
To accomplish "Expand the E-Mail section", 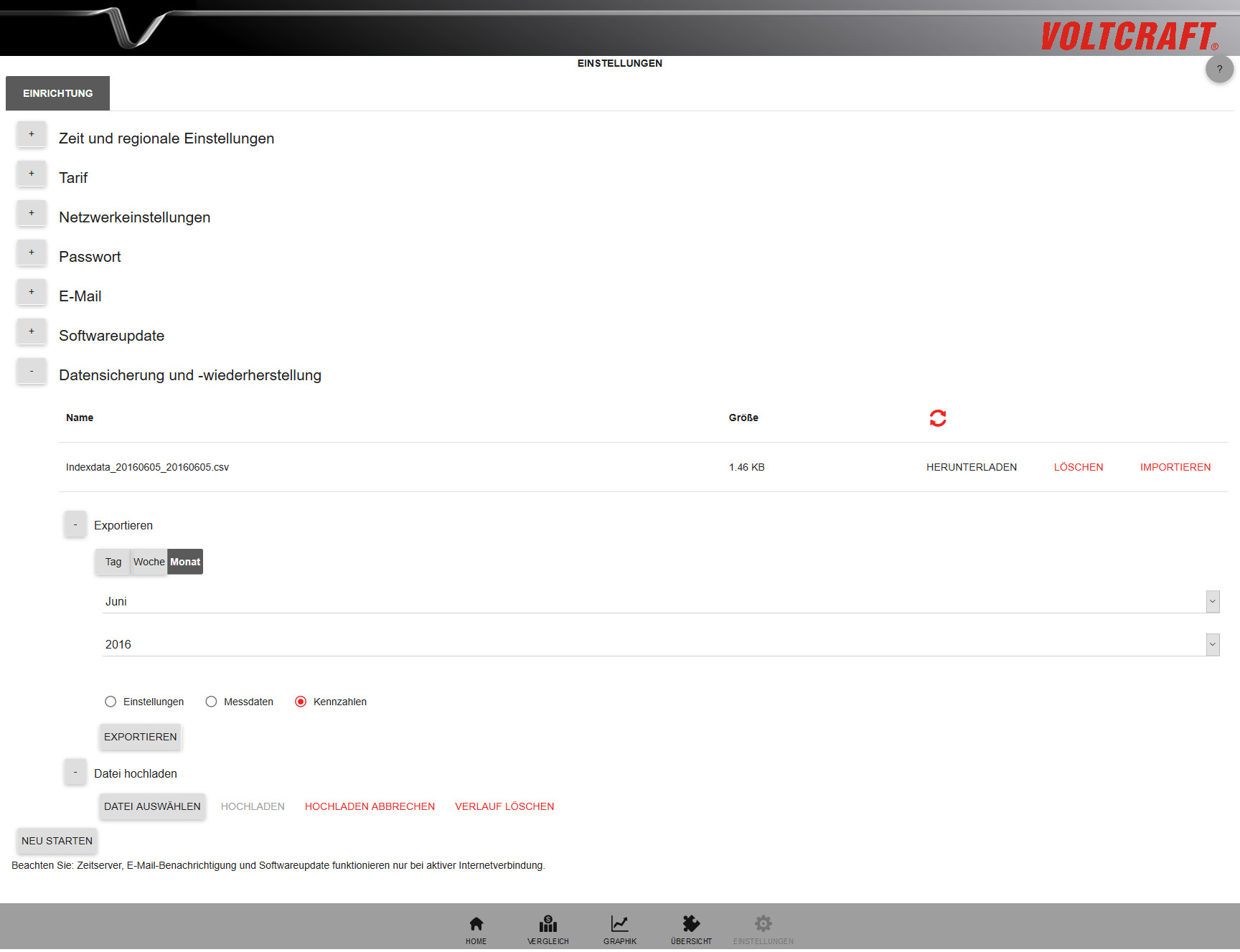I will pyautogui.click(x=32, y=292).
